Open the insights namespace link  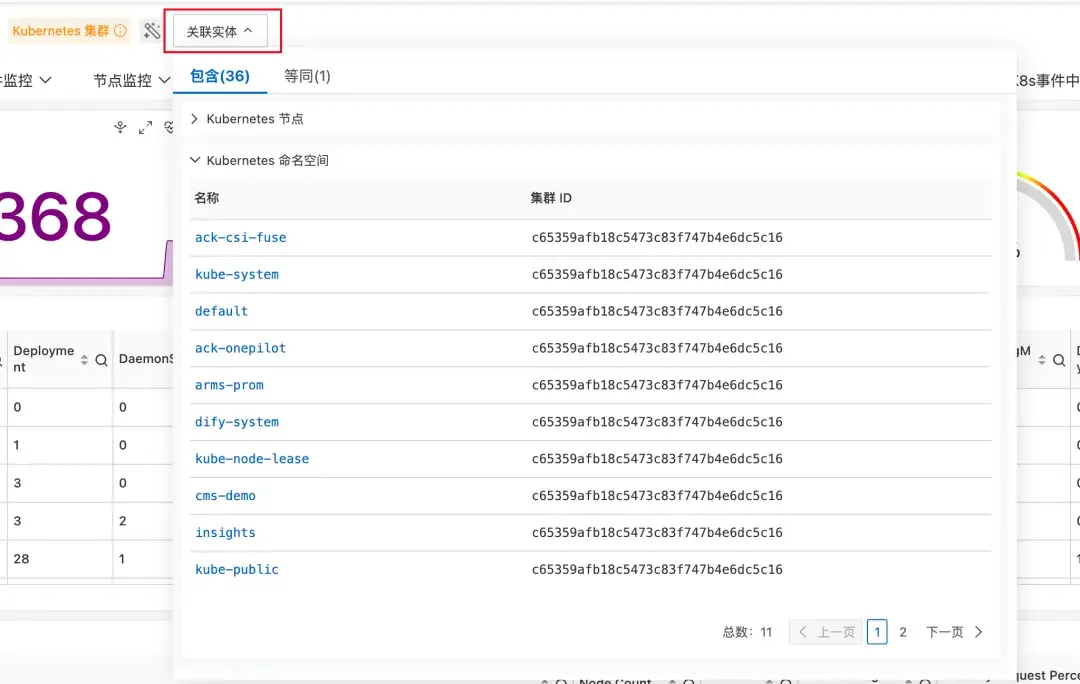(225, 532)
